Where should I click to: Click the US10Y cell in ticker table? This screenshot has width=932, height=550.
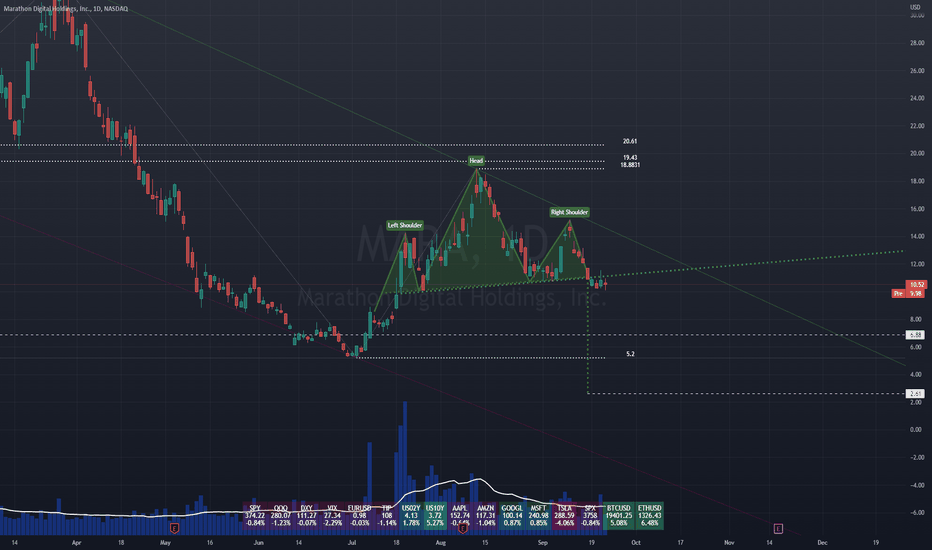(x=435, y=516)
